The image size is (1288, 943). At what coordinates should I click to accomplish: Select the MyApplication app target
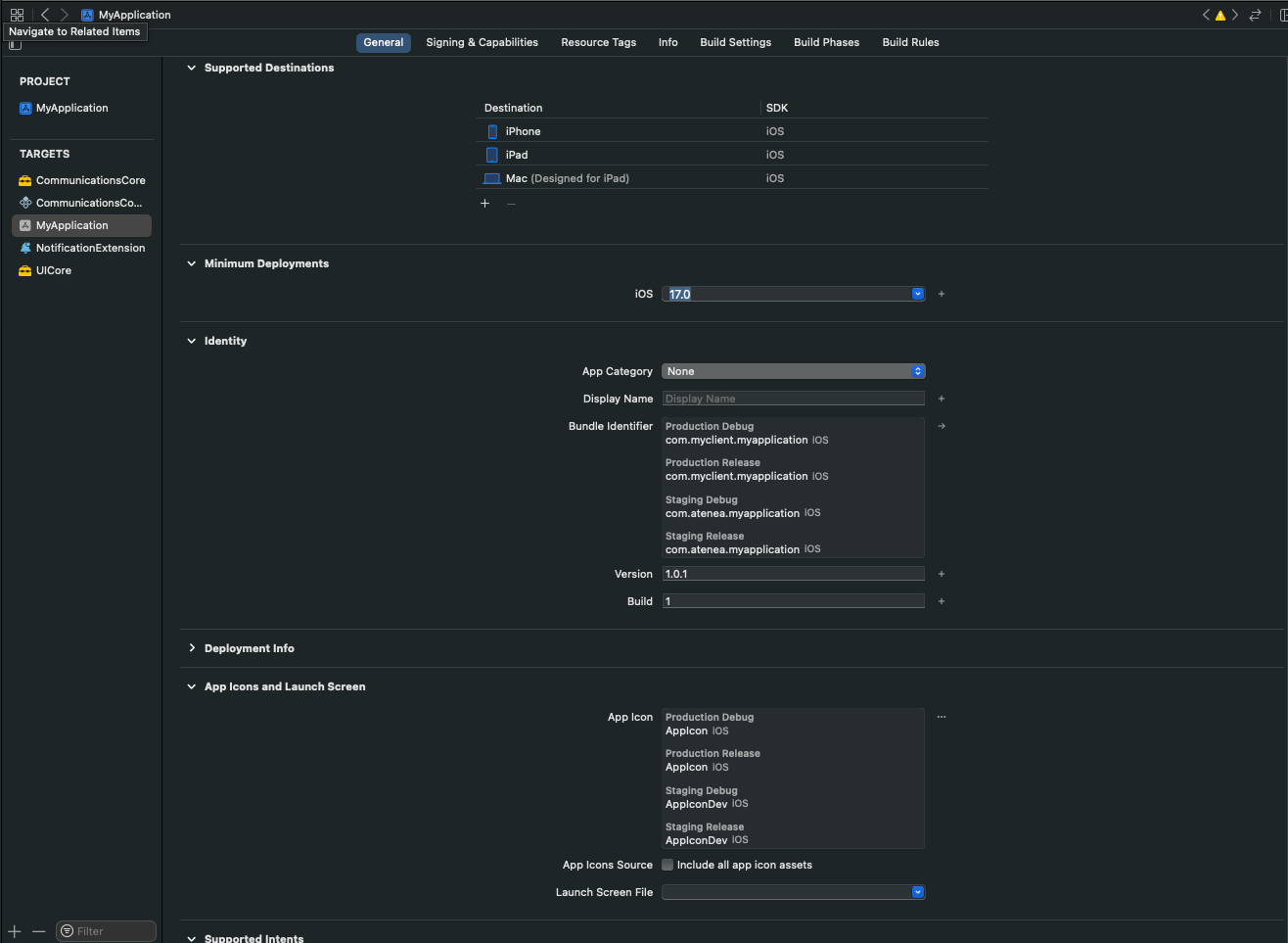(x=81, y=225)
